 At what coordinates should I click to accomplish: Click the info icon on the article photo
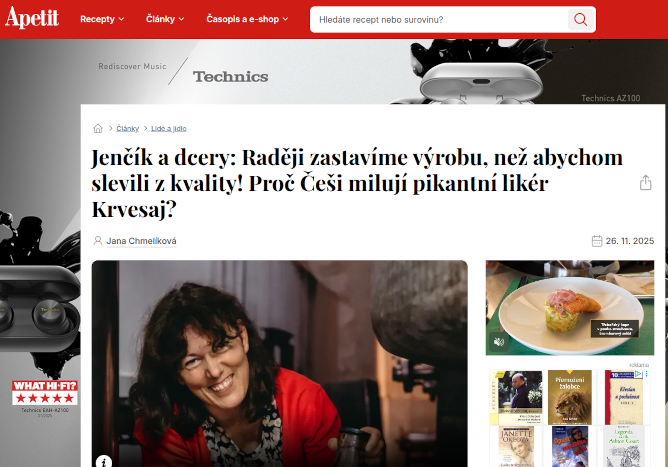pos(104,461)
